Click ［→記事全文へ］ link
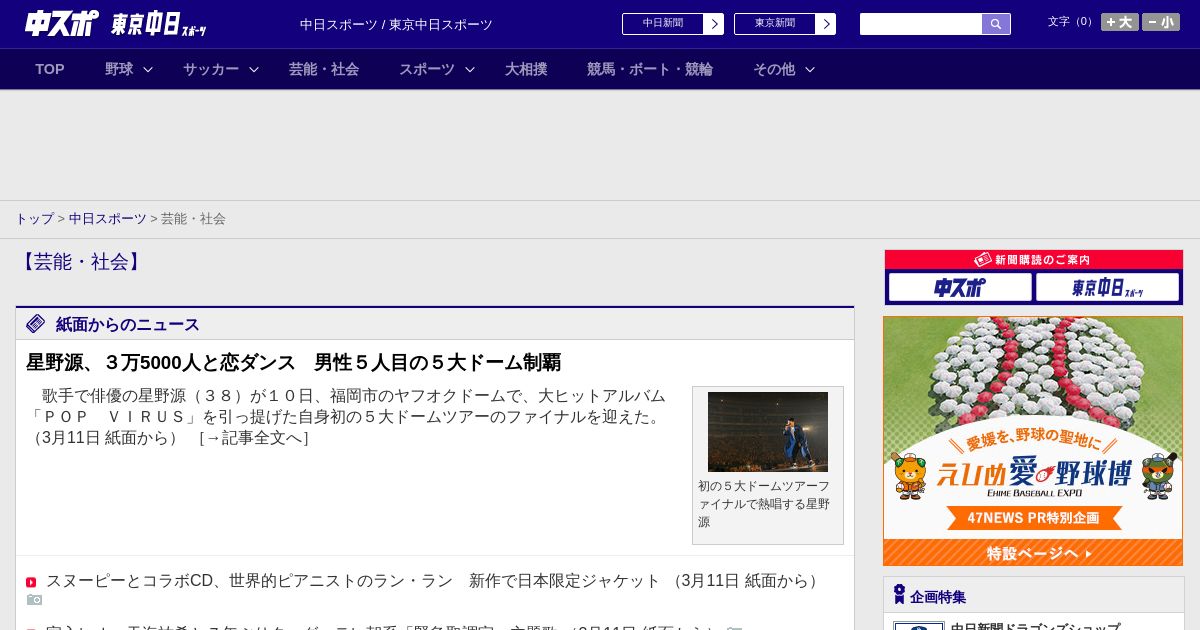 pyautogui.click(x=254, y=438)
